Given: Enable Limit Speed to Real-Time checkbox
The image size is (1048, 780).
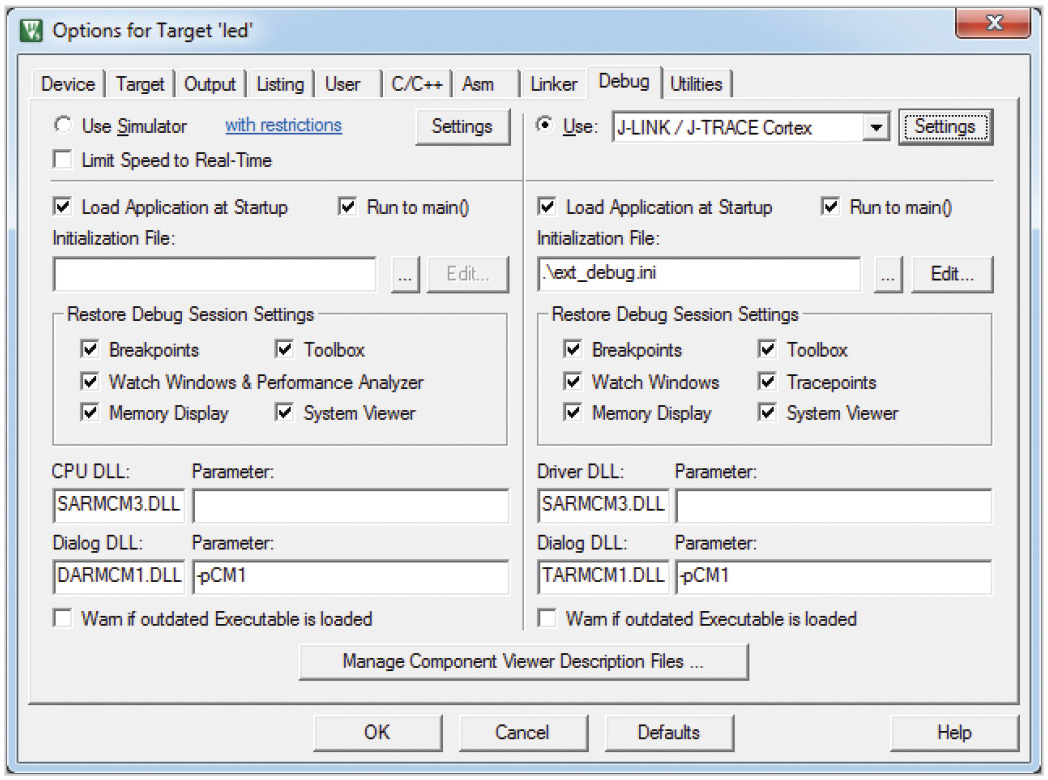Looking at the screenshot, I should (64, 160).
